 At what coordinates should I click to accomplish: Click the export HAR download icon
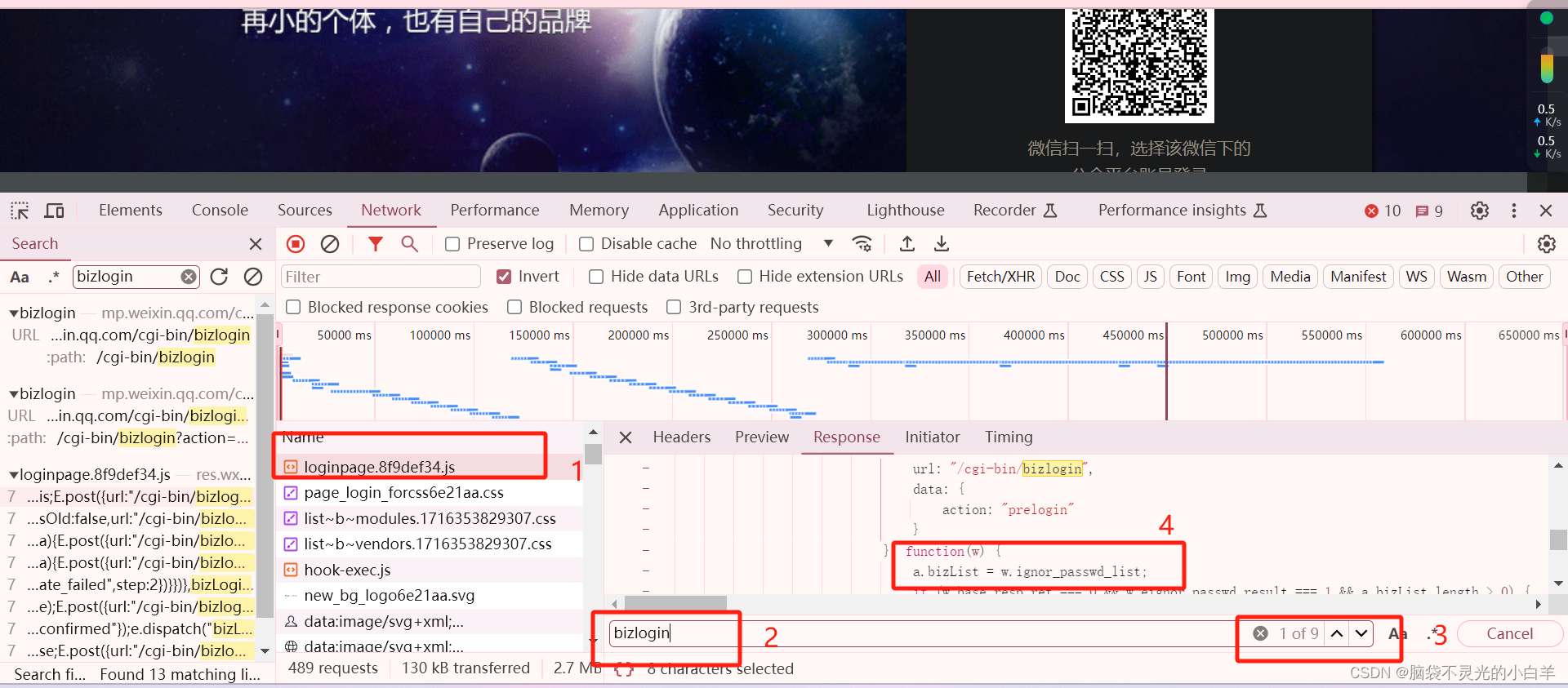[942, 243]
